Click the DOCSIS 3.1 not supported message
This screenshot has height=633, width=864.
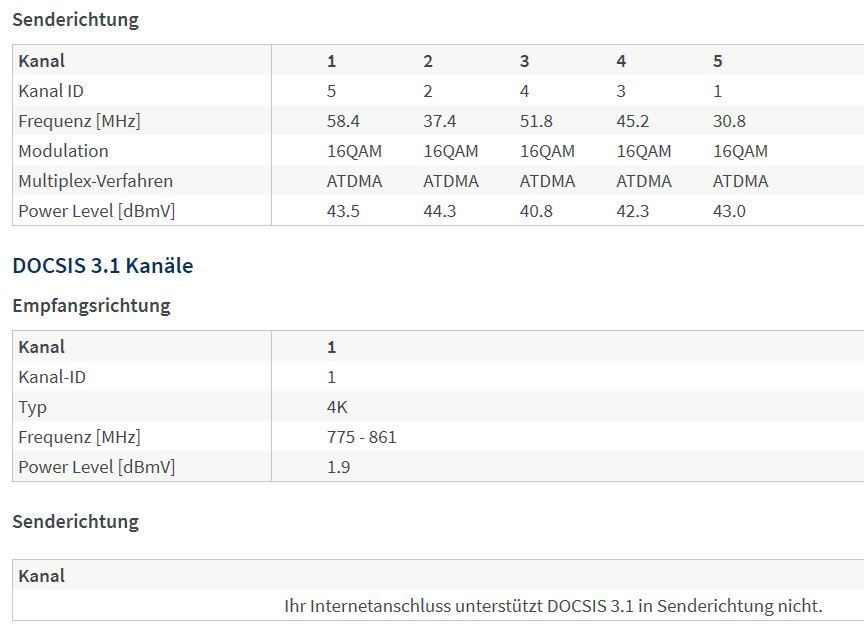[553, 606]
